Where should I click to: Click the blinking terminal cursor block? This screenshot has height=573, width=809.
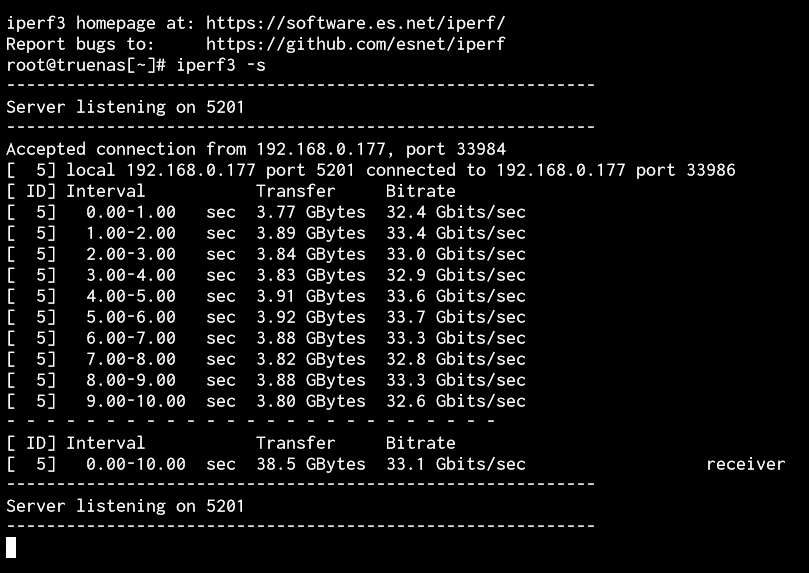[x=11, y=547]
